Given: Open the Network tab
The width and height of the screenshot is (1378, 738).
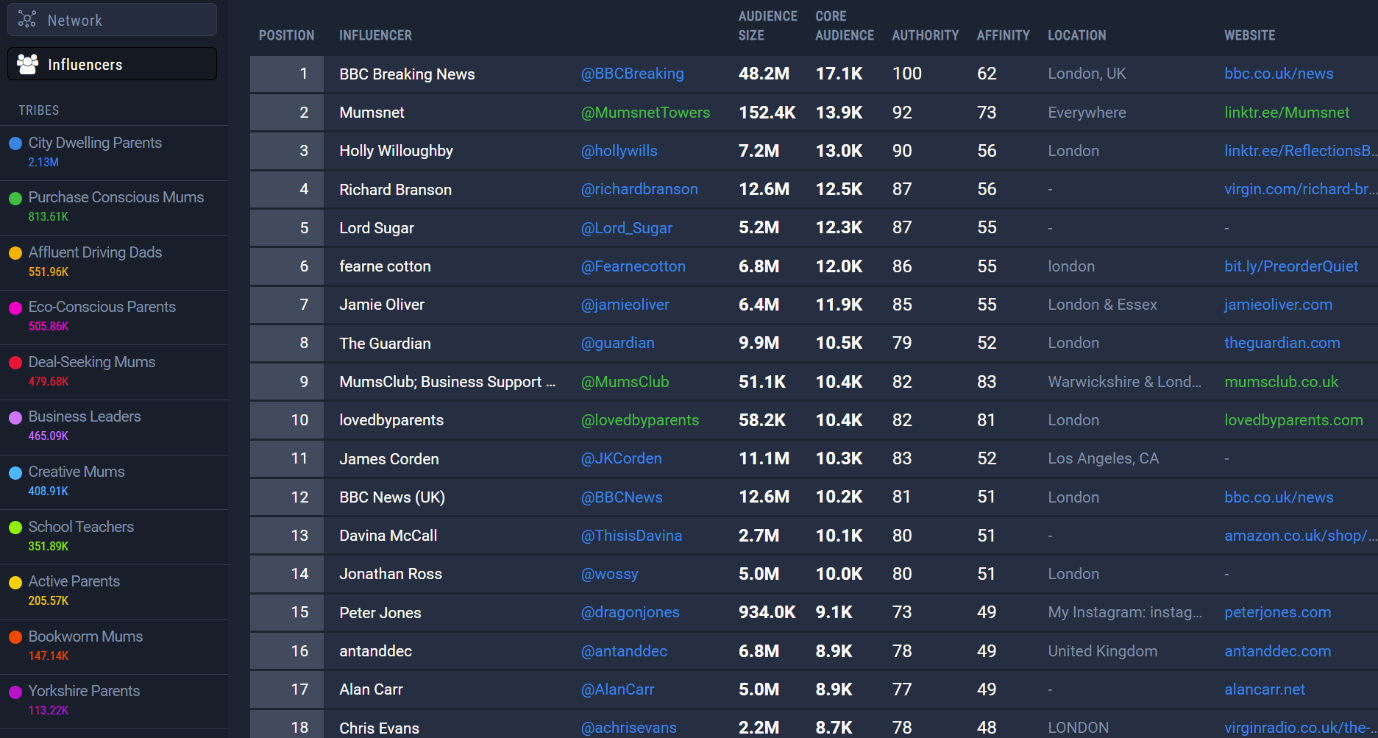Looking at the screenshot, I should coord(112,20).
